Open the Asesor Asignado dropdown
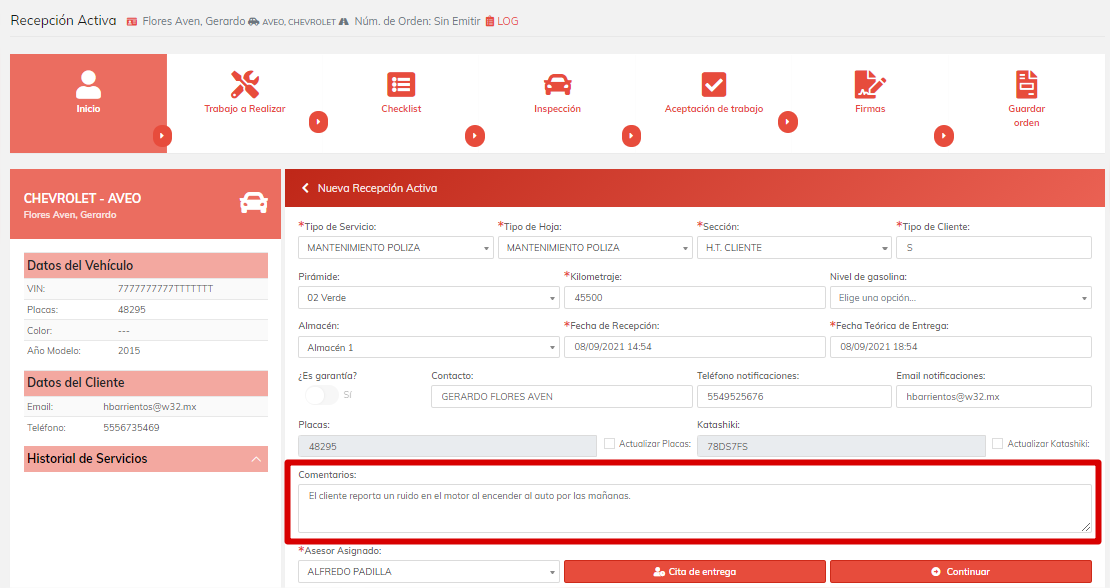1110x588 pixels. 428,572
